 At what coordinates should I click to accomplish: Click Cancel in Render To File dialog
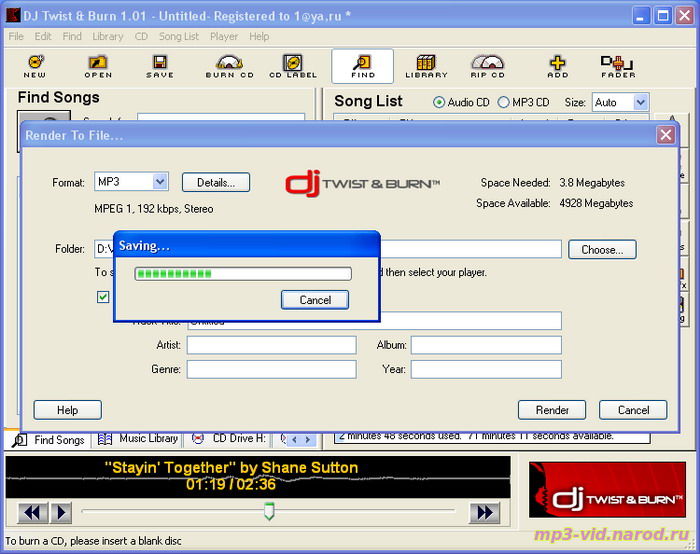[x=633, y=410]
